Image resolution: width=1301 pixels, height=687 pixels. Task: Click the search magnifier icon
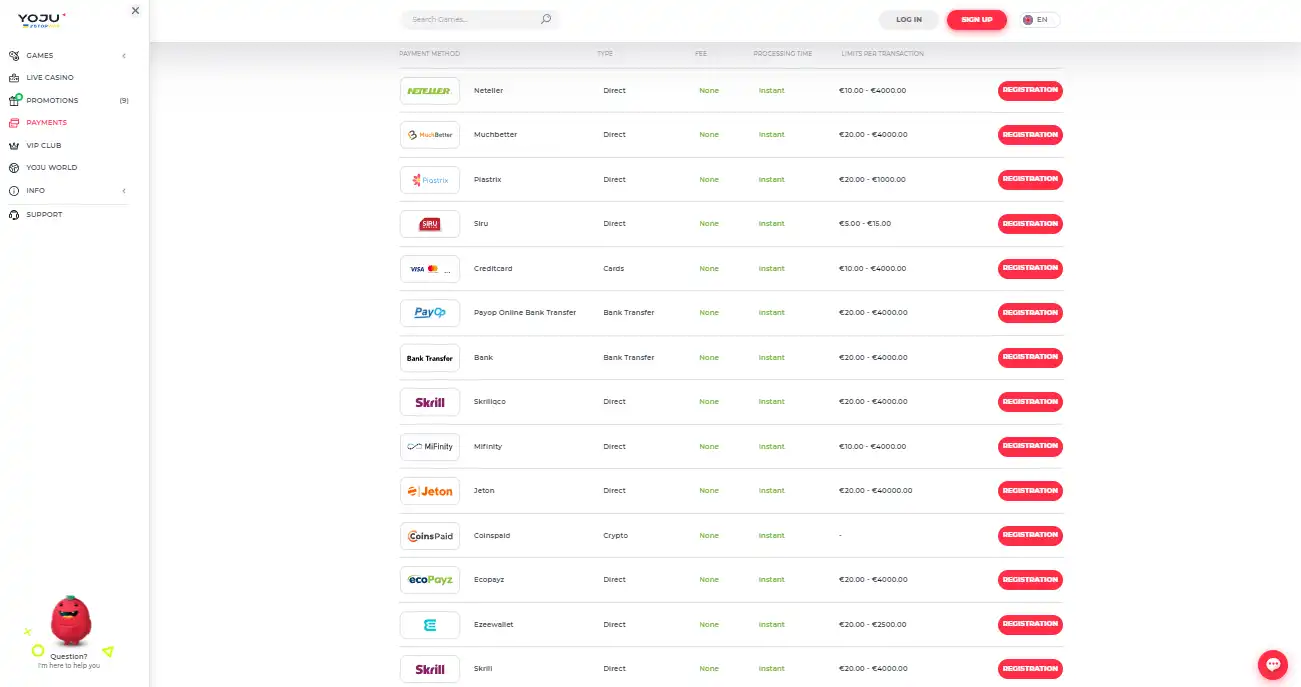click(x=545, y=19)
